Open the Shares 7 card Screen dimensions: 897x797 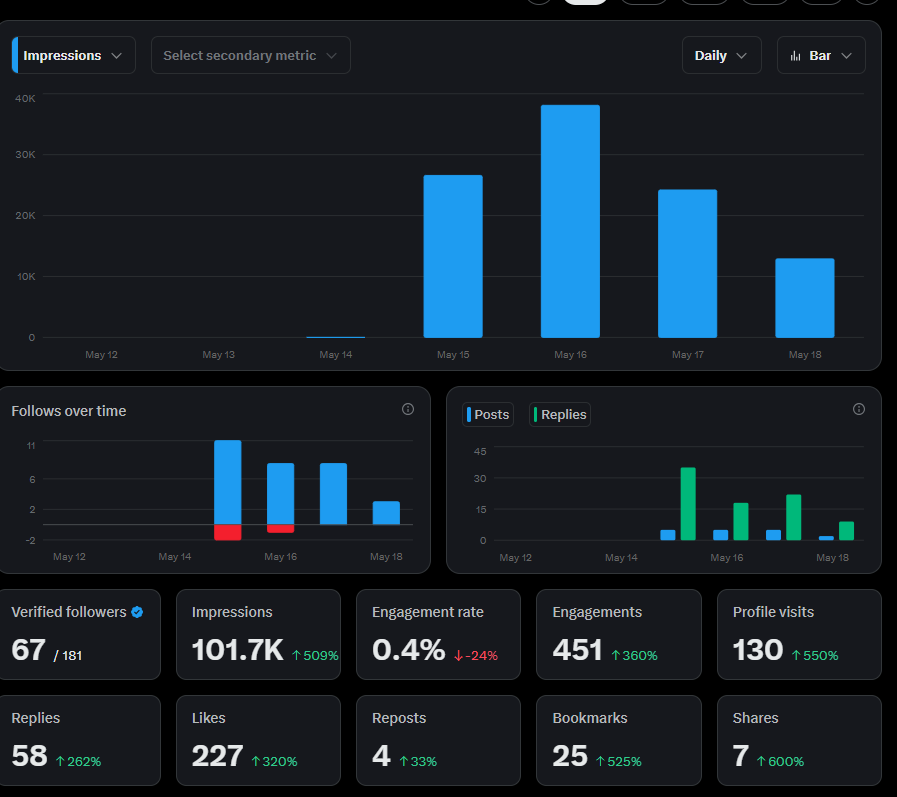coord(799,740)
